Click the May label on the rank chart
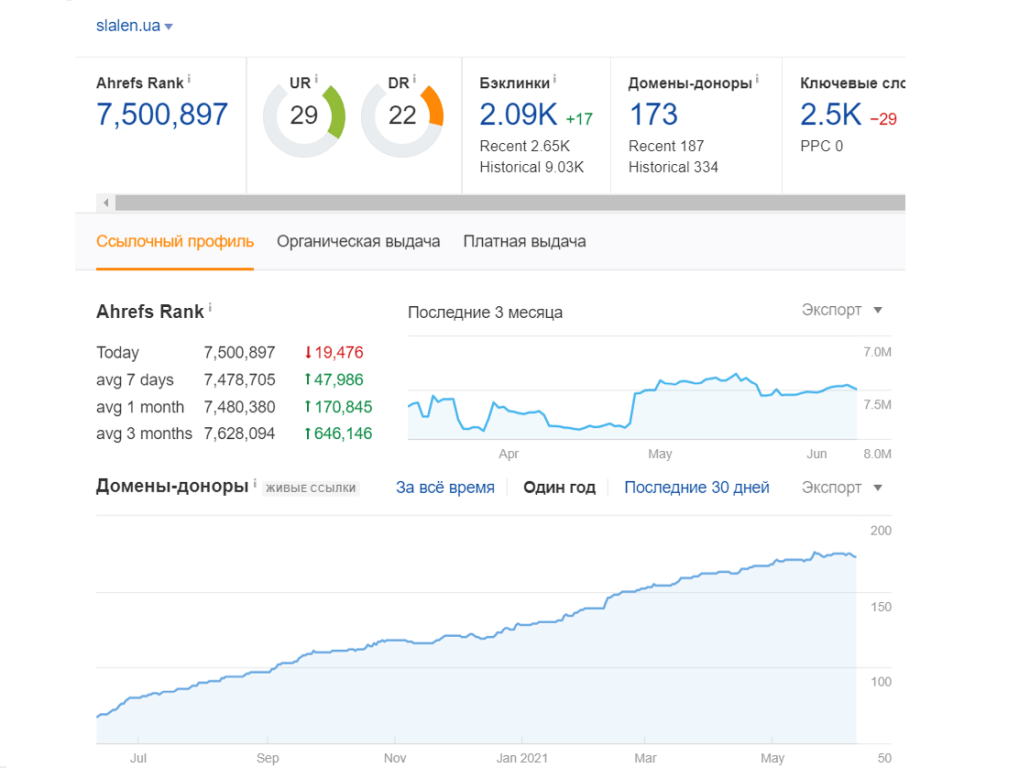1019x768 pixels. (660, 454)
